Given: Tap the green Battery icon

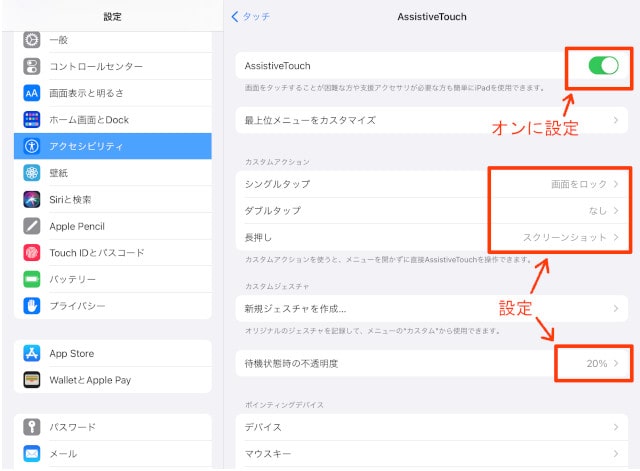Looking at the screenshot, I should click(31, 279).
